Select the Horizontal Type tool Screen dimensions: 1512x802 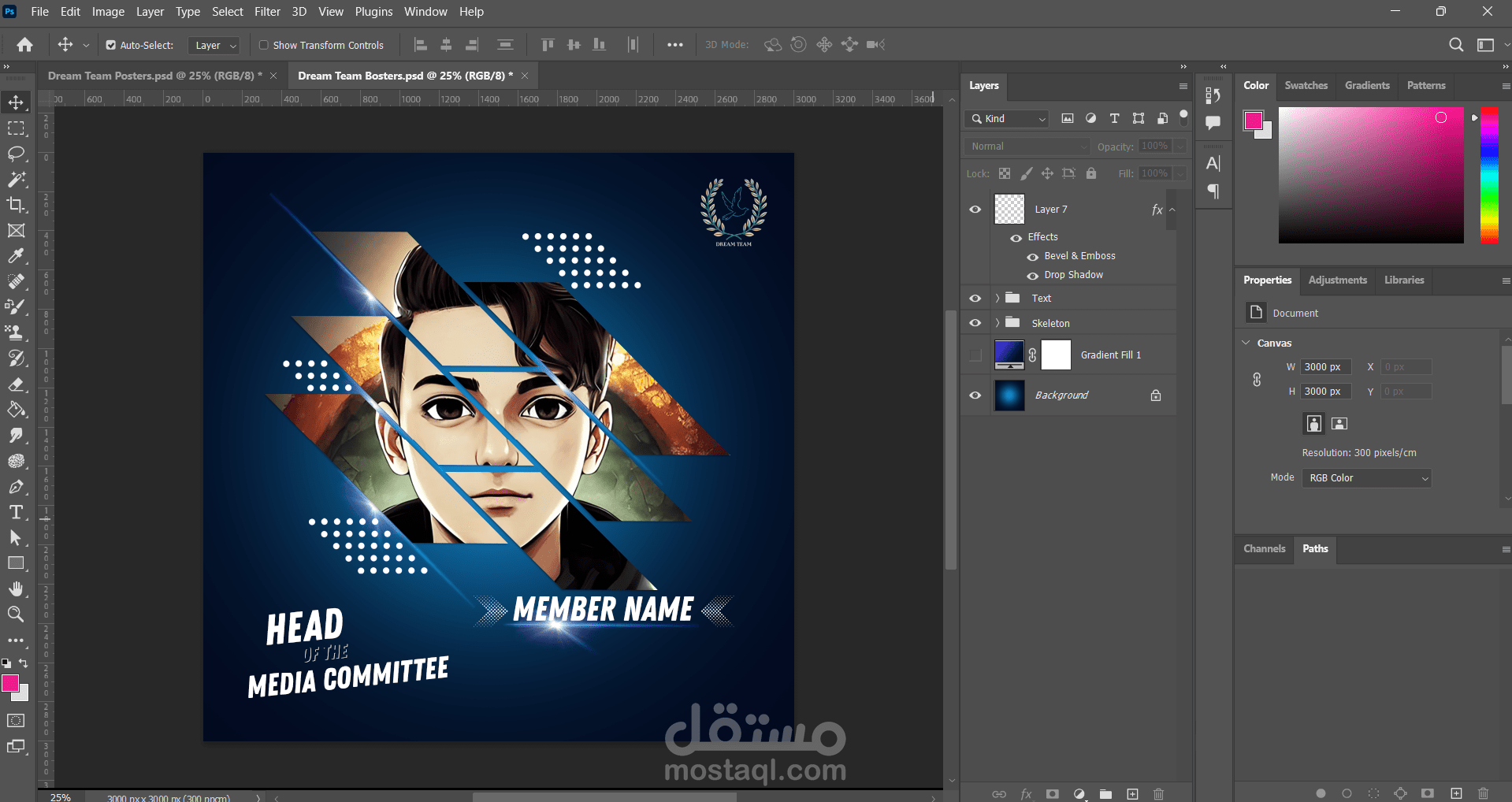click(x=16, y=512)
